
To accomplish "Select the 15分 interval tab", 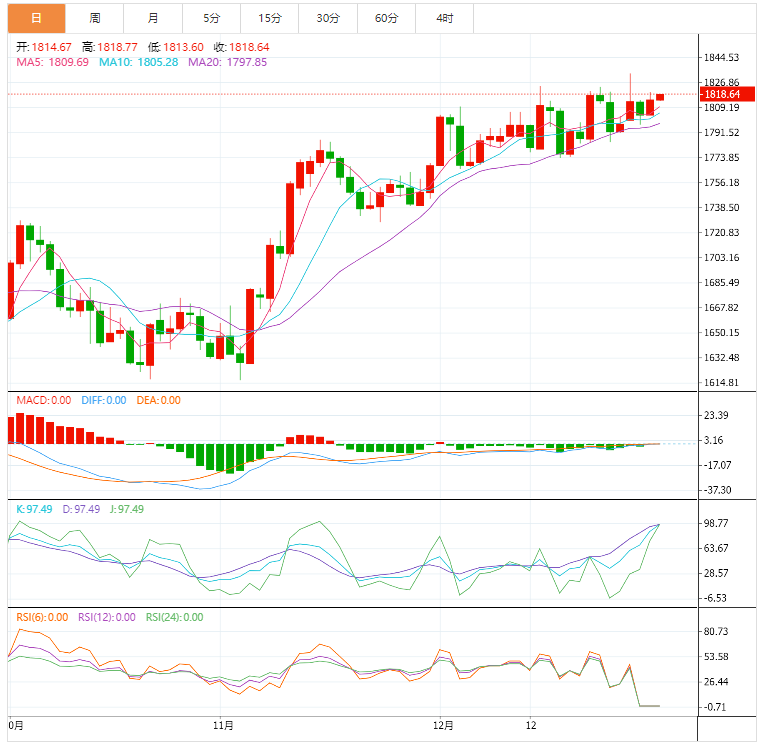I will coord(269,18).
